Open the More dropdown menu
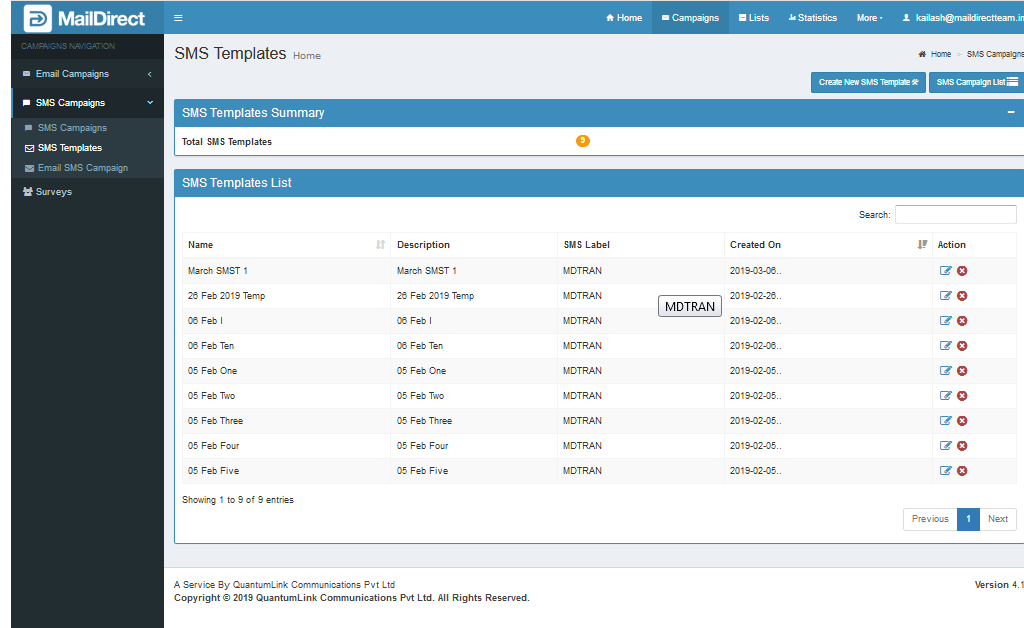 click(869, 18)
